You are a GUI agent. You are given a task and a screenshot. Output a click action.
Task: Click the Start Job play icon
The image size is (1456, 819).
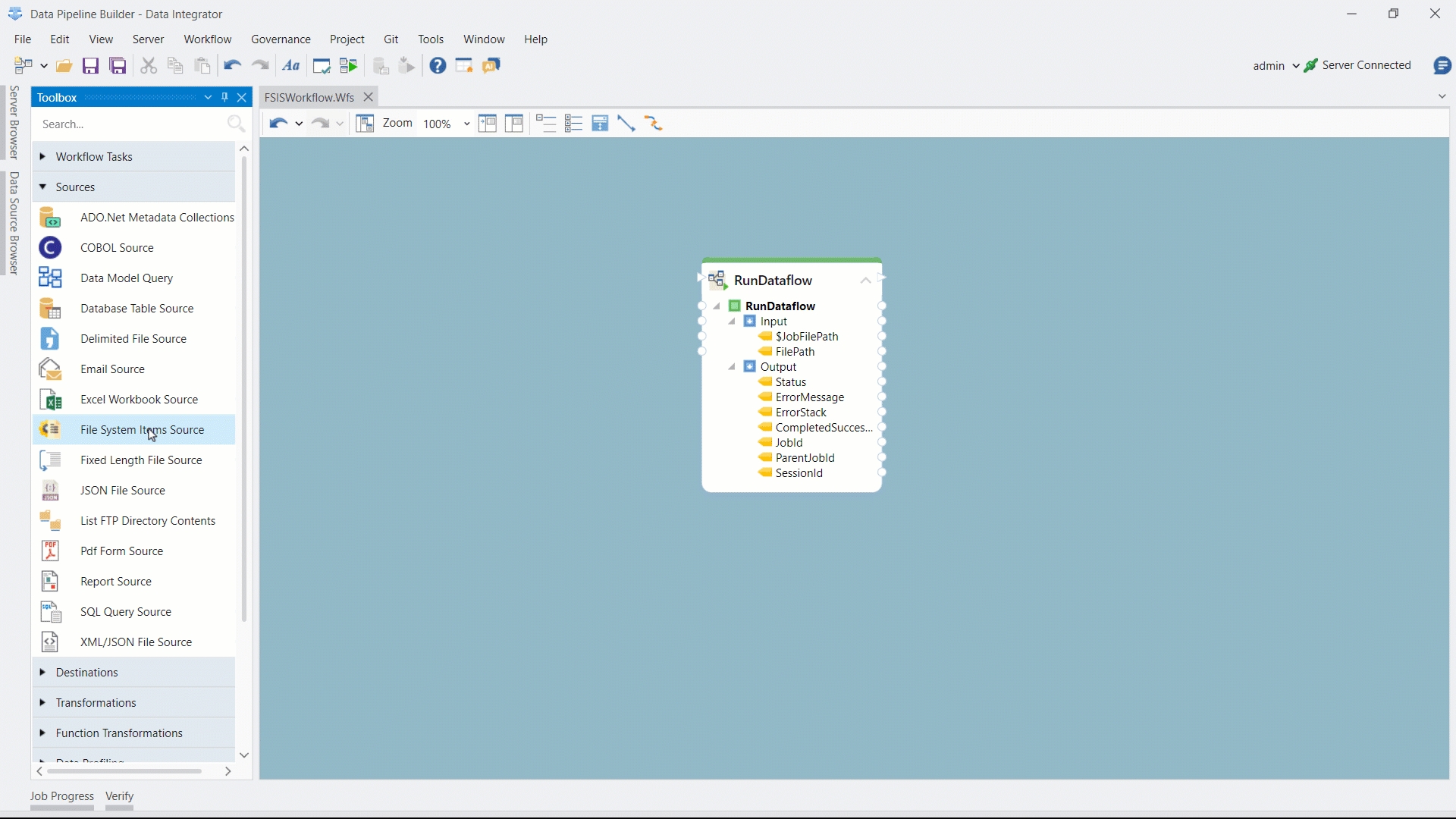tap(349, 66)
